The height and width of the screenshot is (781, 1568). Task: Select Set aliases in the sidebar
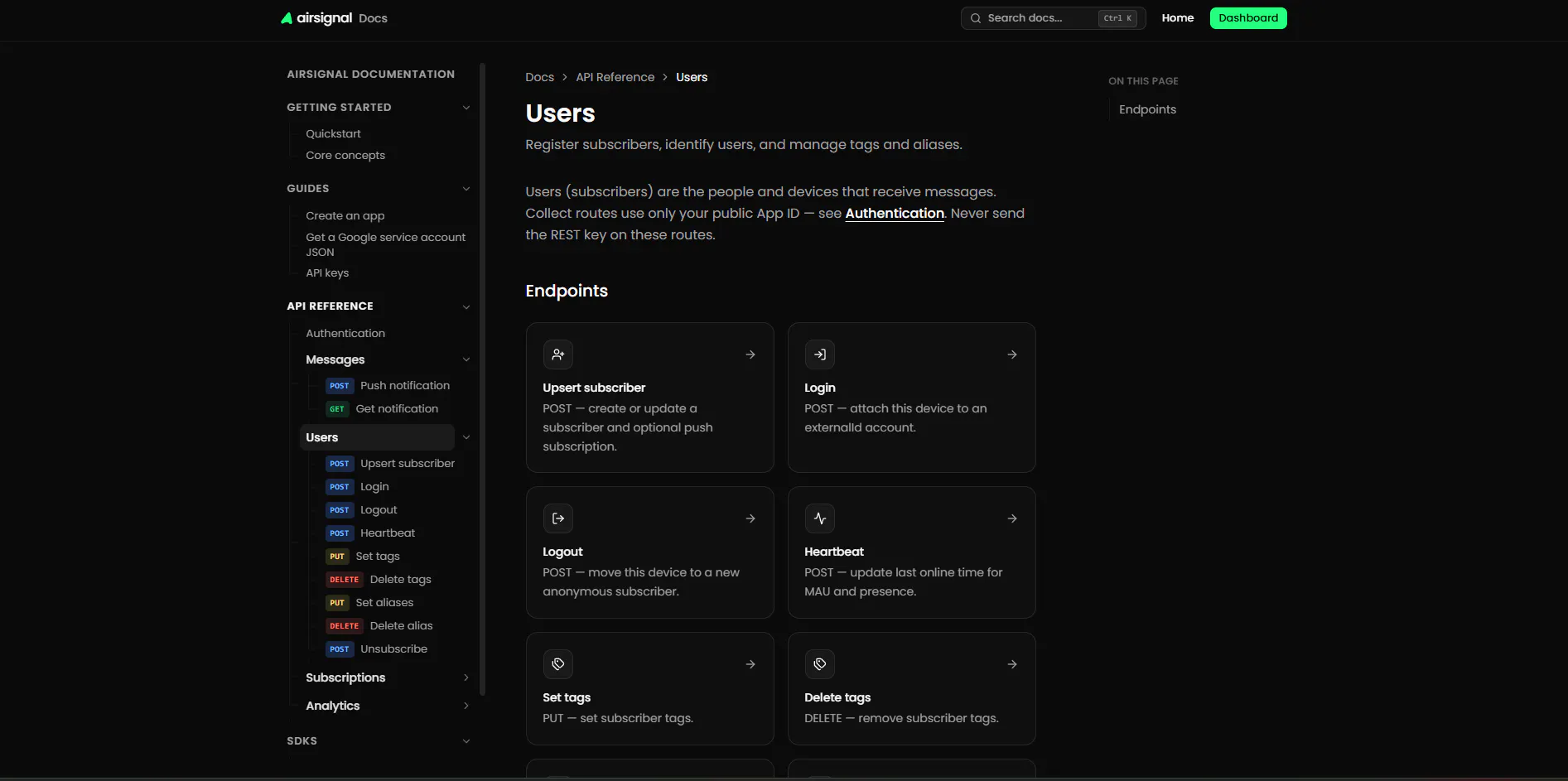coord(384,603)
